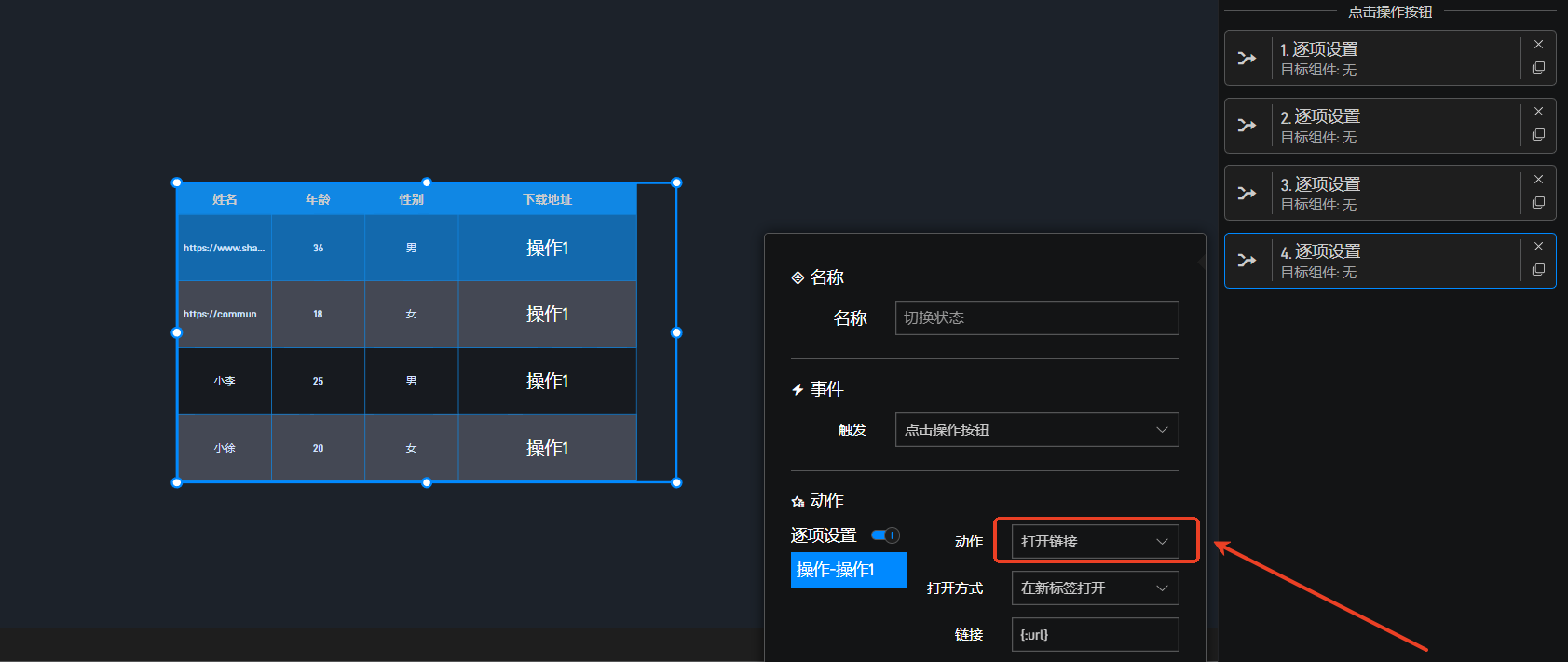Duplicate item 4 with the copy icon
The height and width of the screenshot is (662, 1568).
(1538, 270)
